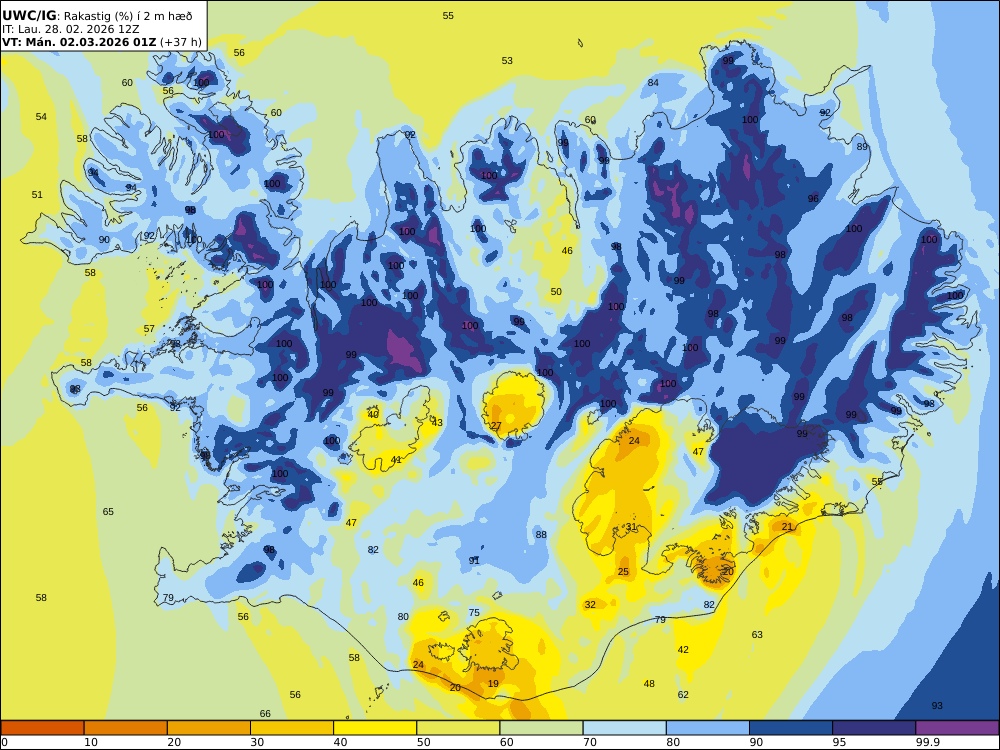Click the humidity value '75' near south coast
This screenshot has height=750, width=1000.
(474, 612)
